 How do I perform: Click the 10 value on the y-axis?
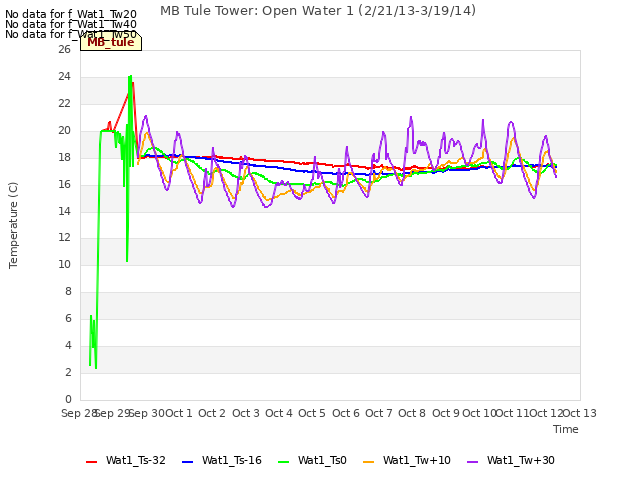click(64, 264)
